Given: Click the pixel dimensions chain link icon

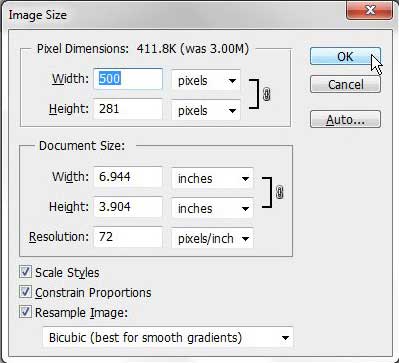Looking at the screenshot, I should coord(267,94).
